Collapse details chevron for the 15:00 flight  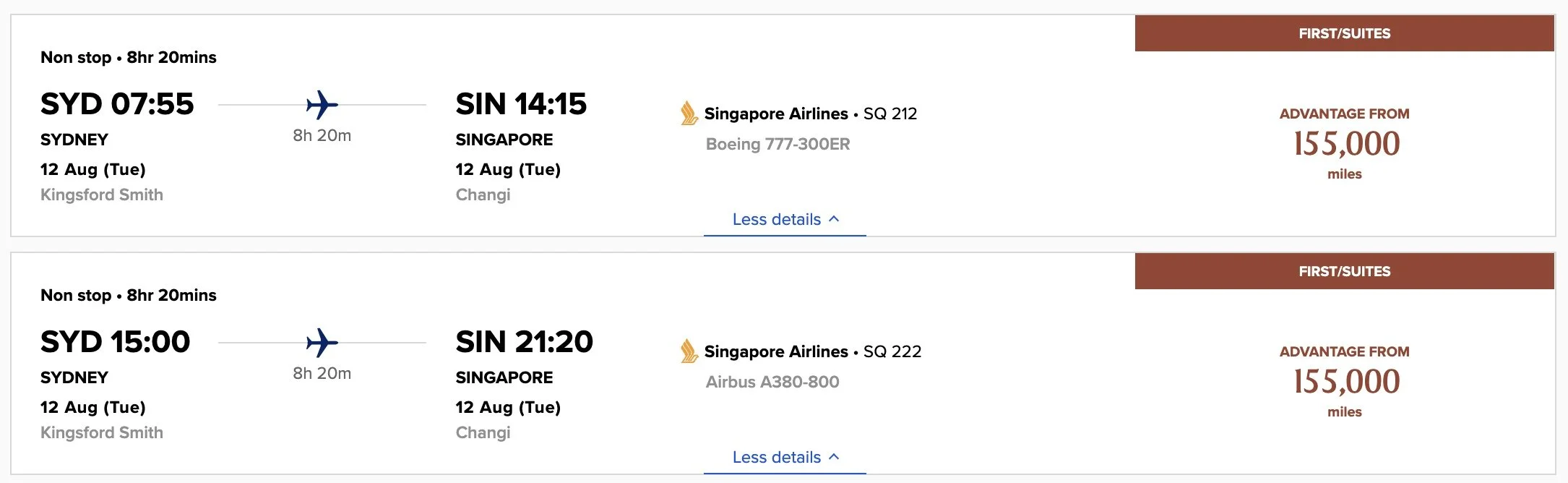pos(835,456)
